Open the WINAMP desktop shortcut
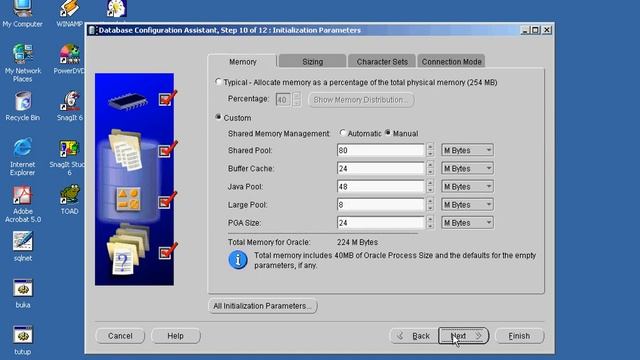 [x=69, y=13]
